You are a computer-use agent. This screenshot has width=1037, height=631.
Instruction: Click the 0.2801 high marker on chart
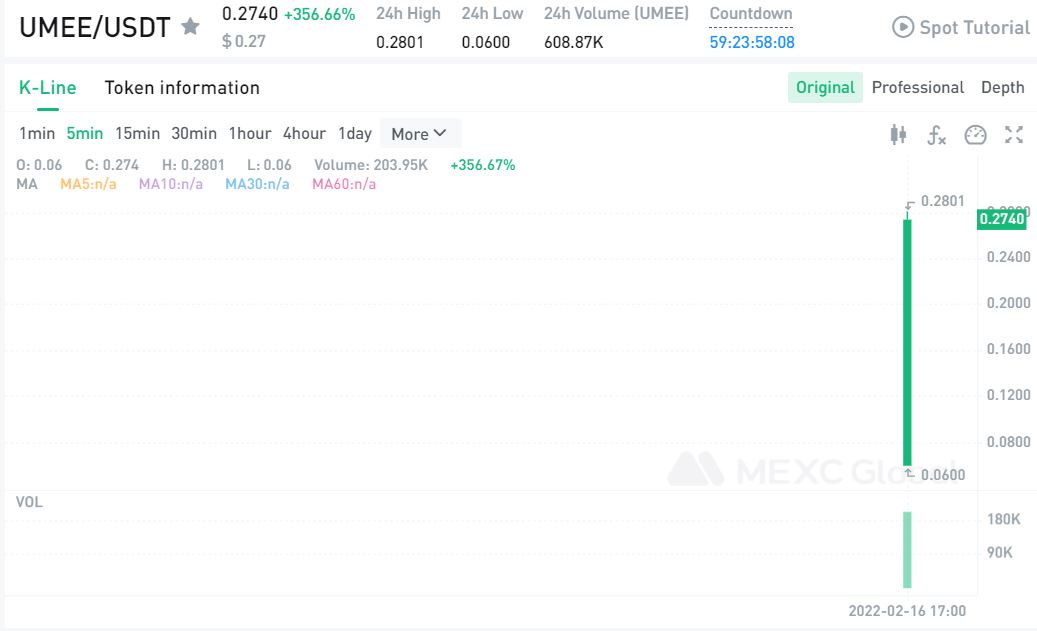[942, 201]
